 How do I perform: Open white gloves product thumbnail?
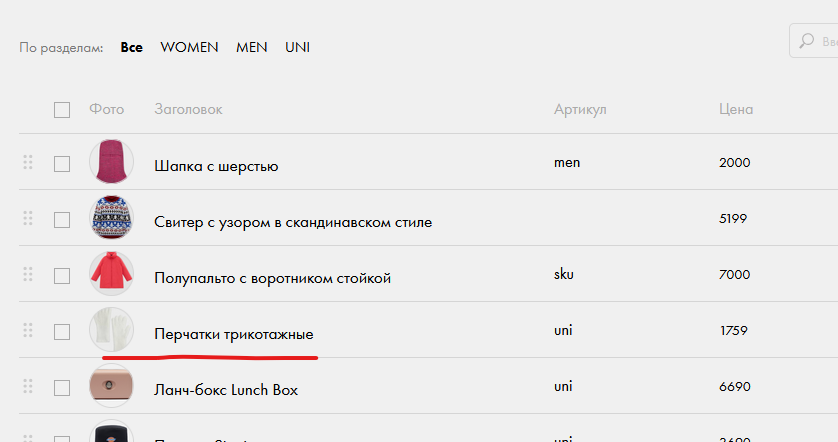[x=111, y=330]
